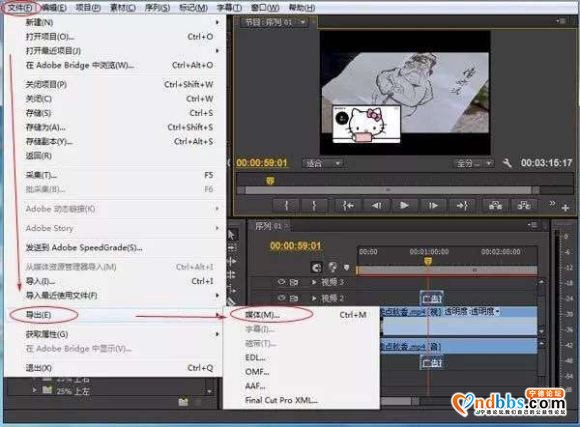The image size is (580, 427).
Task: Select the Rolling Edit tool
Action: (232, 275)
